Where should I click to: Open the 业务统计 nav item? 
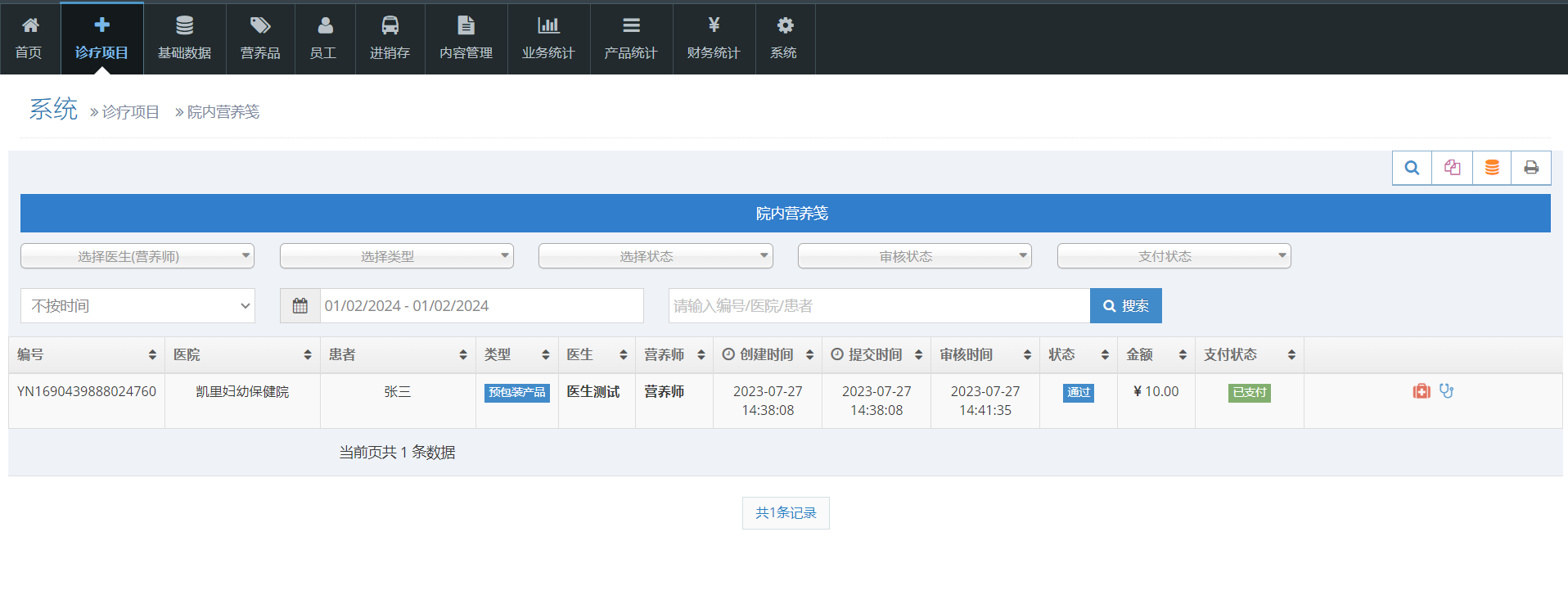[x=548, y=38]
